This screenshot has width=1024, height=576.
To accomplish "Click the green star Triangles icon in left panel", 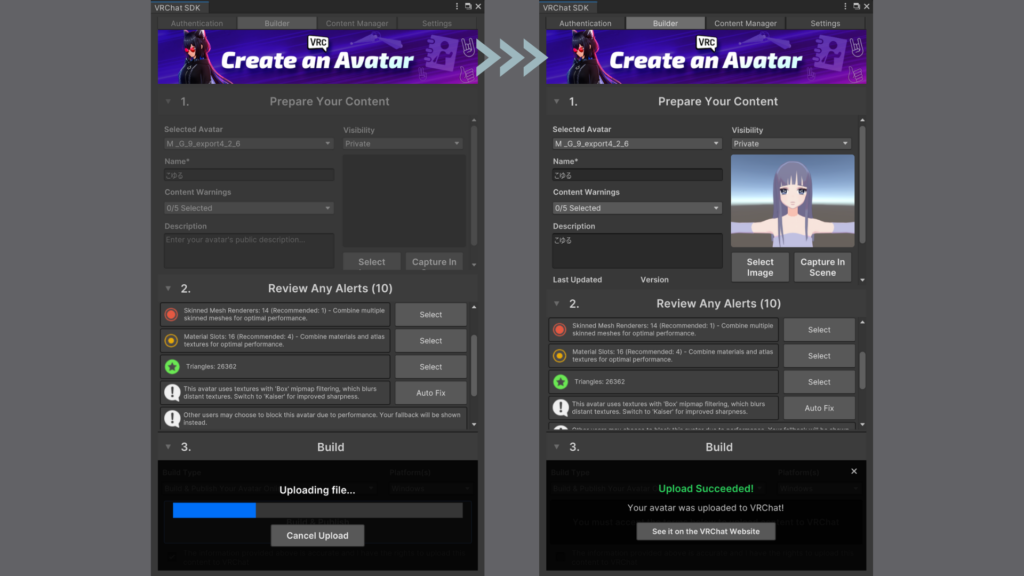I will [171, 367].
